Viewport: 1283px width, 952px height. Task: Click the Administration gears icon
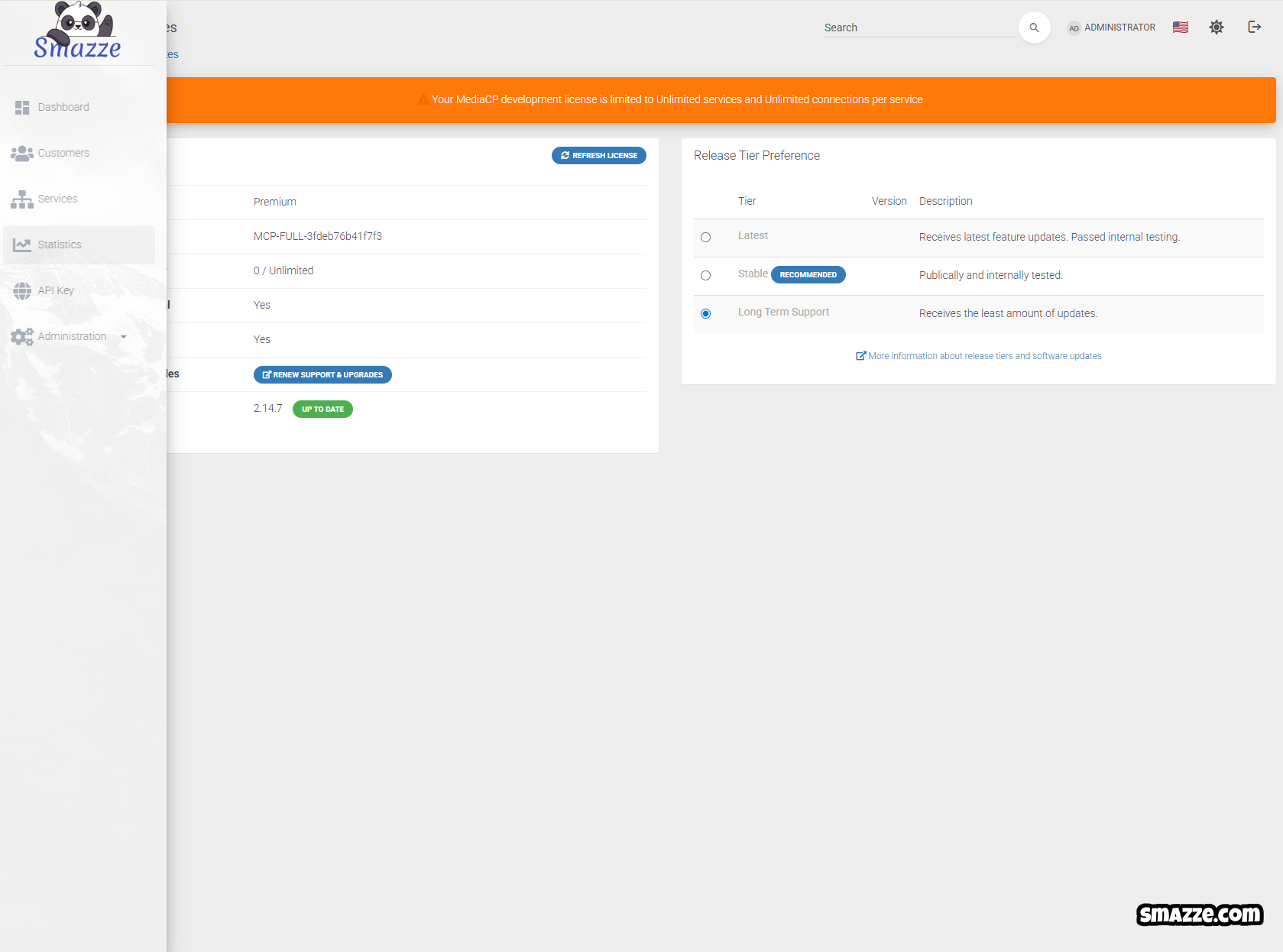coord(22,337)
